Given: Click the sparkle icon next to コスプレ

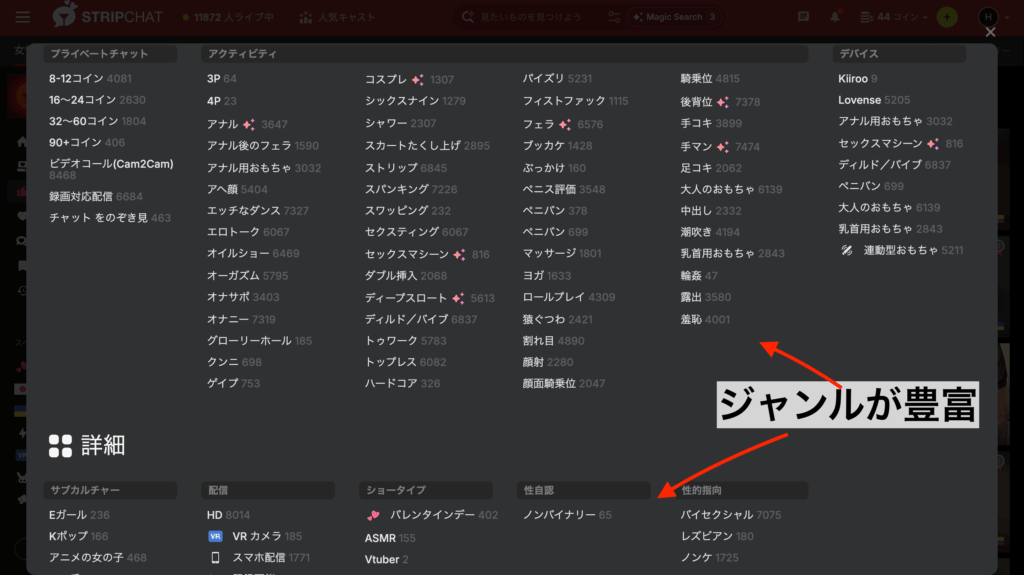Looking at the screenshot, I should coord(418,80).
